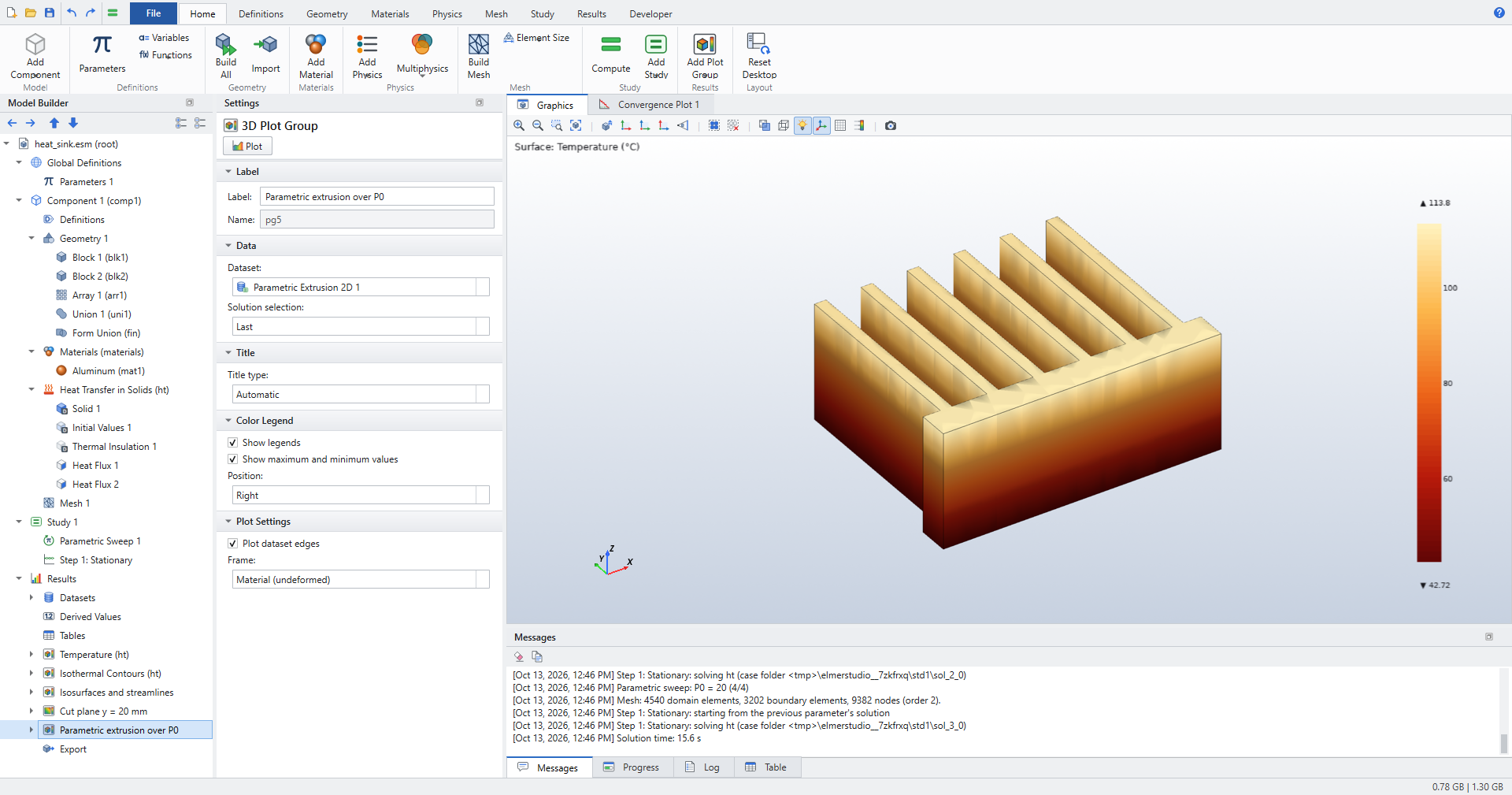This screenshot has height=795, width=1512.
Task: Take an image snapshot with camera icon
Action: pyautogui.click(x=891, y=125)
